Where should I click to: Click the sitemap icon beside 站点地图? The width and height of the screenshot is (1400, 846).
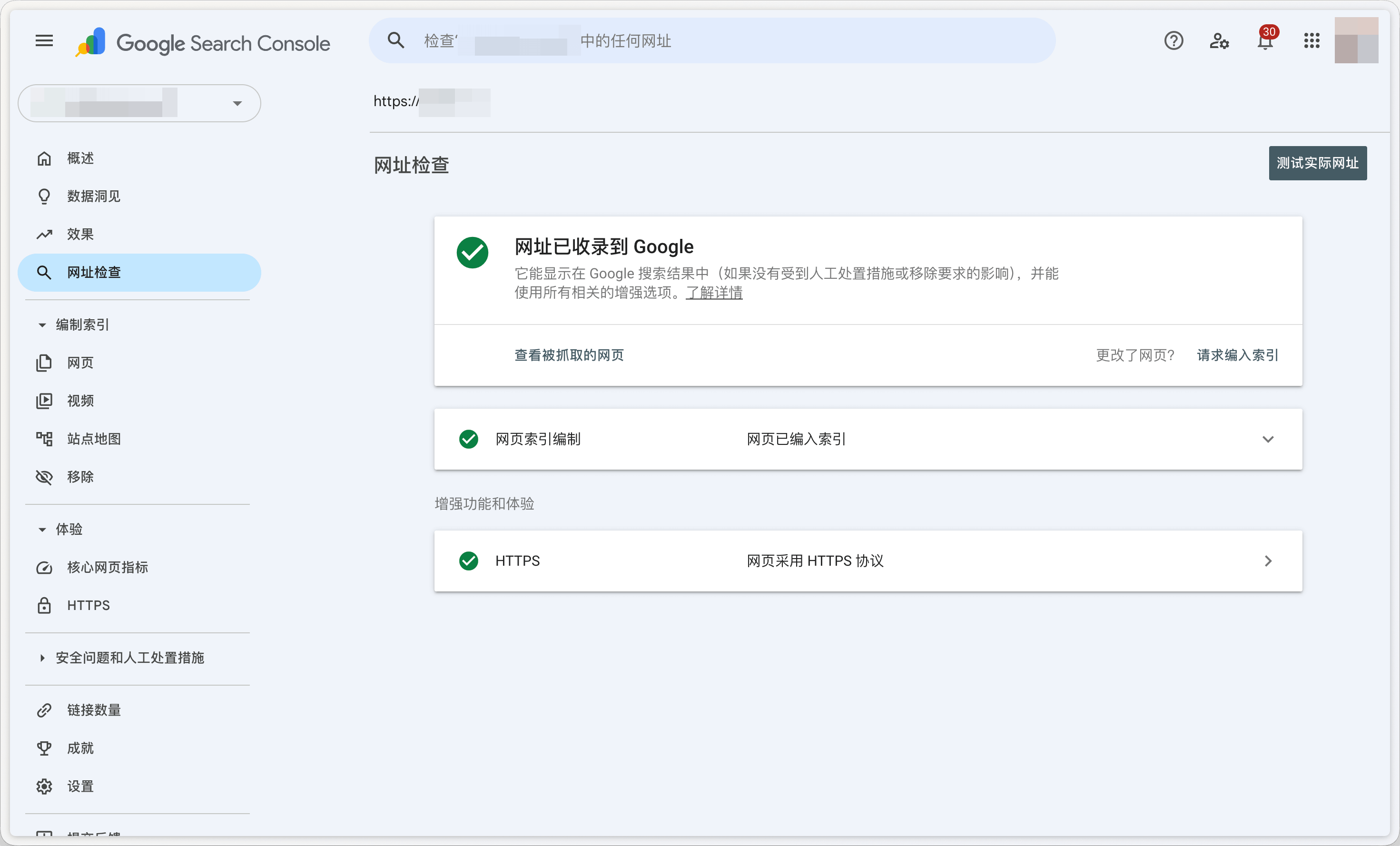coord(44,439)
